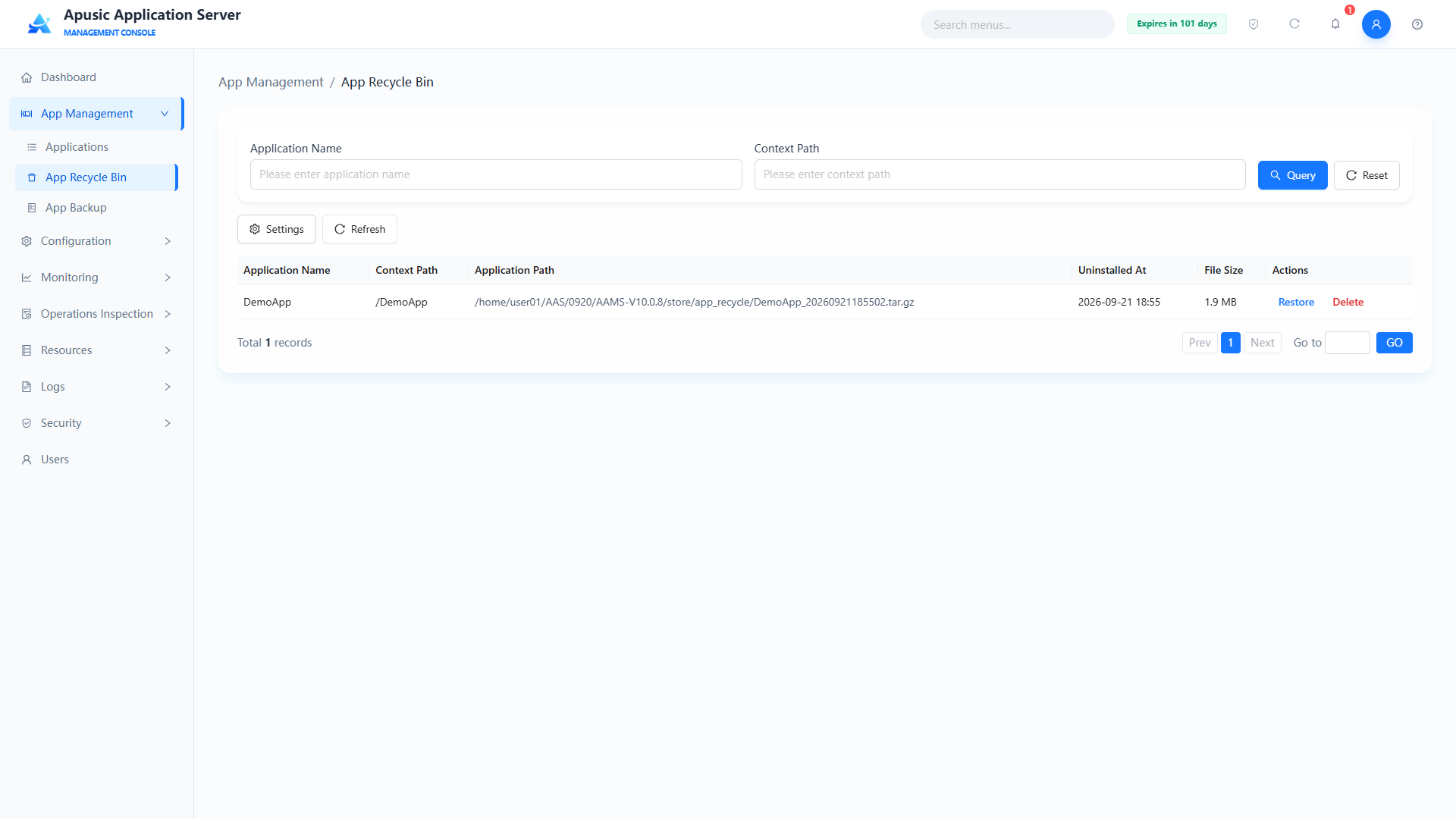
Task: Focus the Context Path input field
Action: (999, 174)
